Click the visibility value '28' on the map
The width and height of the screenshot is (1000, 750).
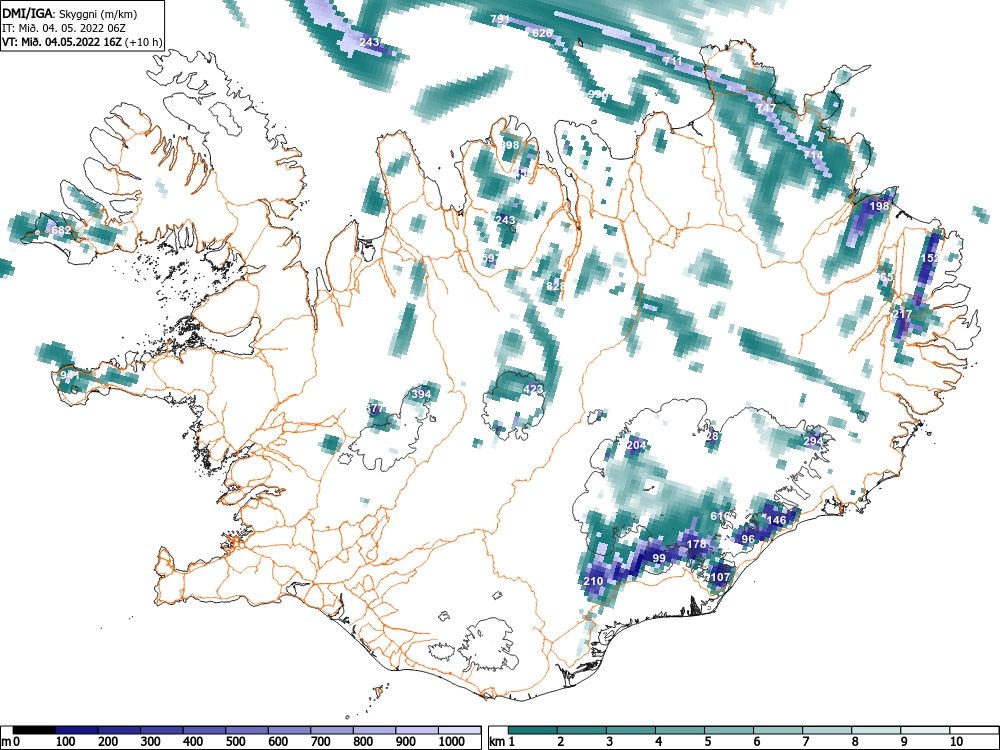coord(712,436)
